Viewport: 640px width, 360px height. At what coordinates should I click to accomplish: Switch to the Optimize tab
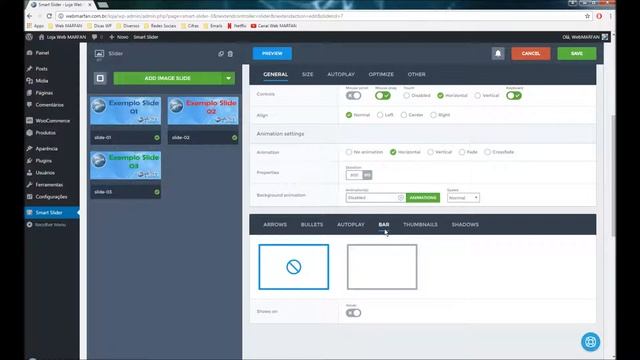pos(381,74)
